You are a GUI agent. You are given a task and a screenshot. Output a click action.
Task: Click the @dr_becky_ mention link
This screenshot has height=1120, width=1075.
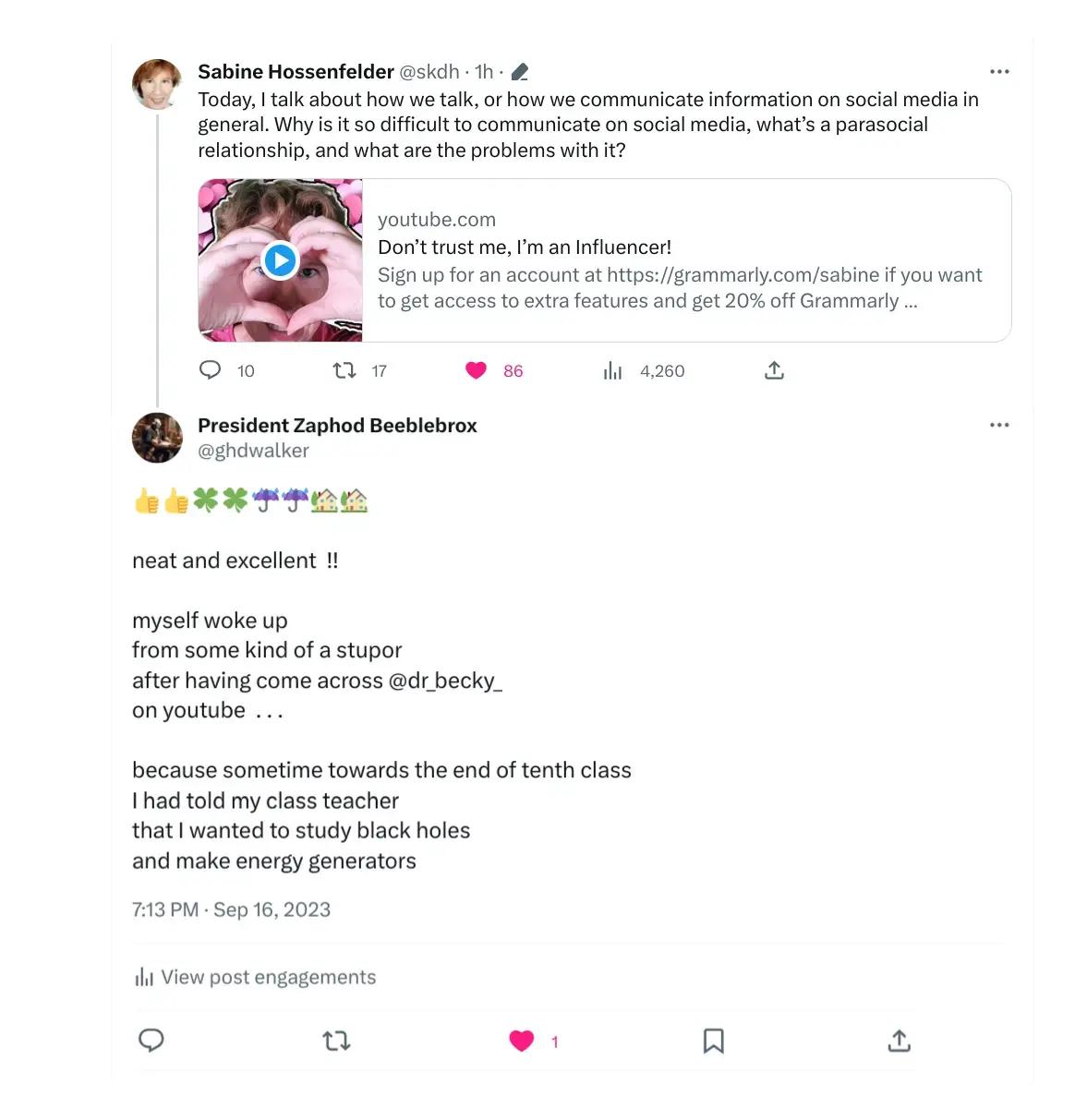click(x=445, y=680)
